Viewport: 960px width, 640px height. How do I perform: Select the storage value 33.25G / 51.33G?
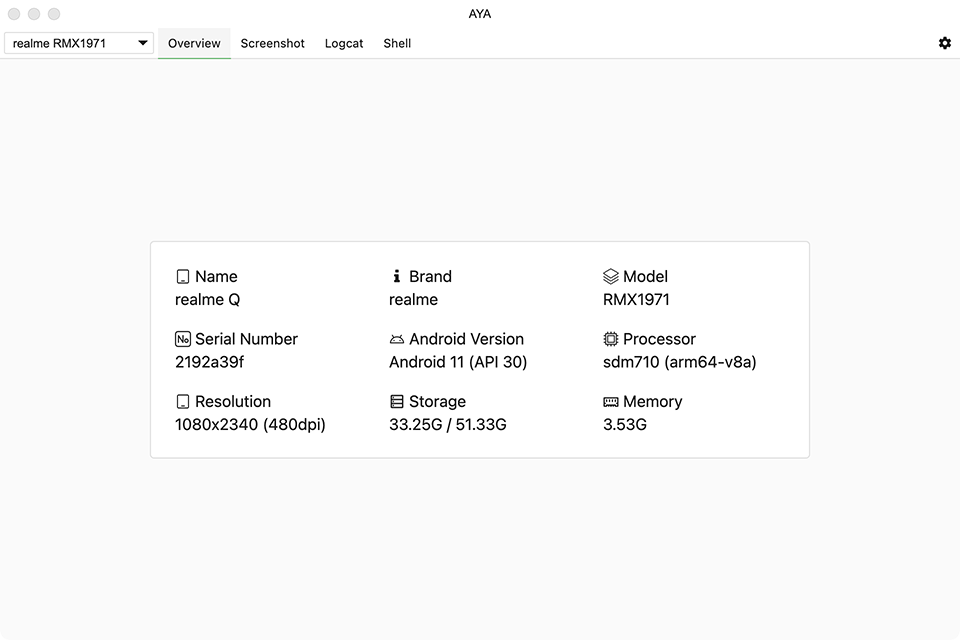point(448,425)
